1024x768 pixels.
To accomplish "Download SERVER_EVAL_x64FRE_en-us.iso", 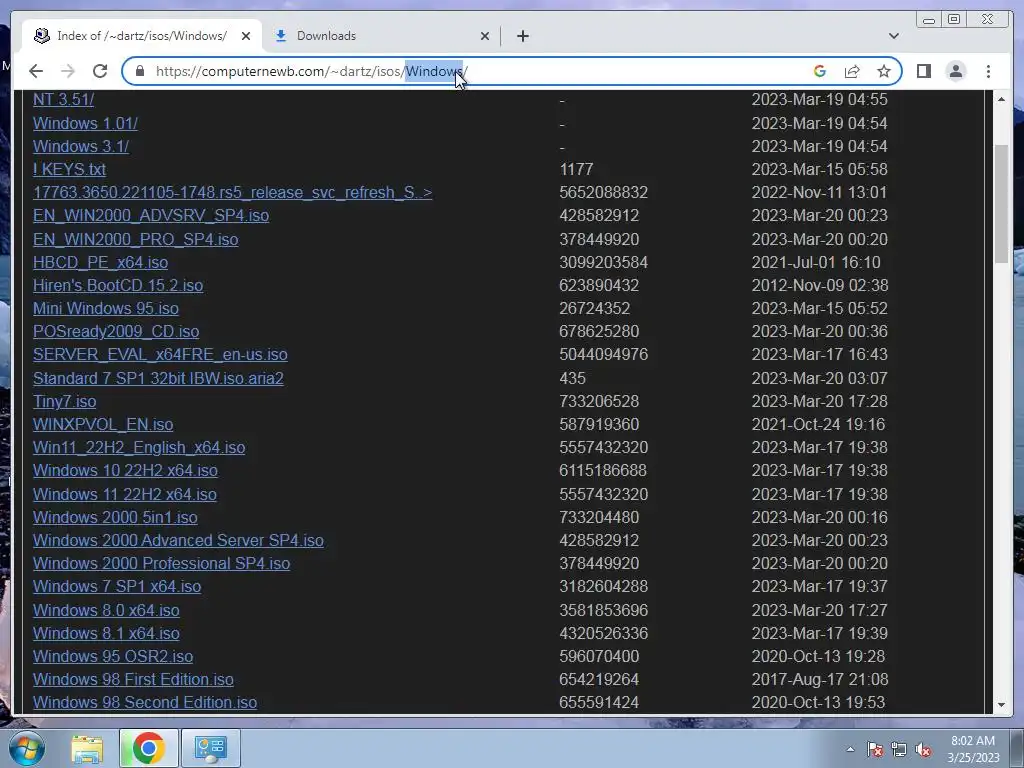I will (160, 355).
